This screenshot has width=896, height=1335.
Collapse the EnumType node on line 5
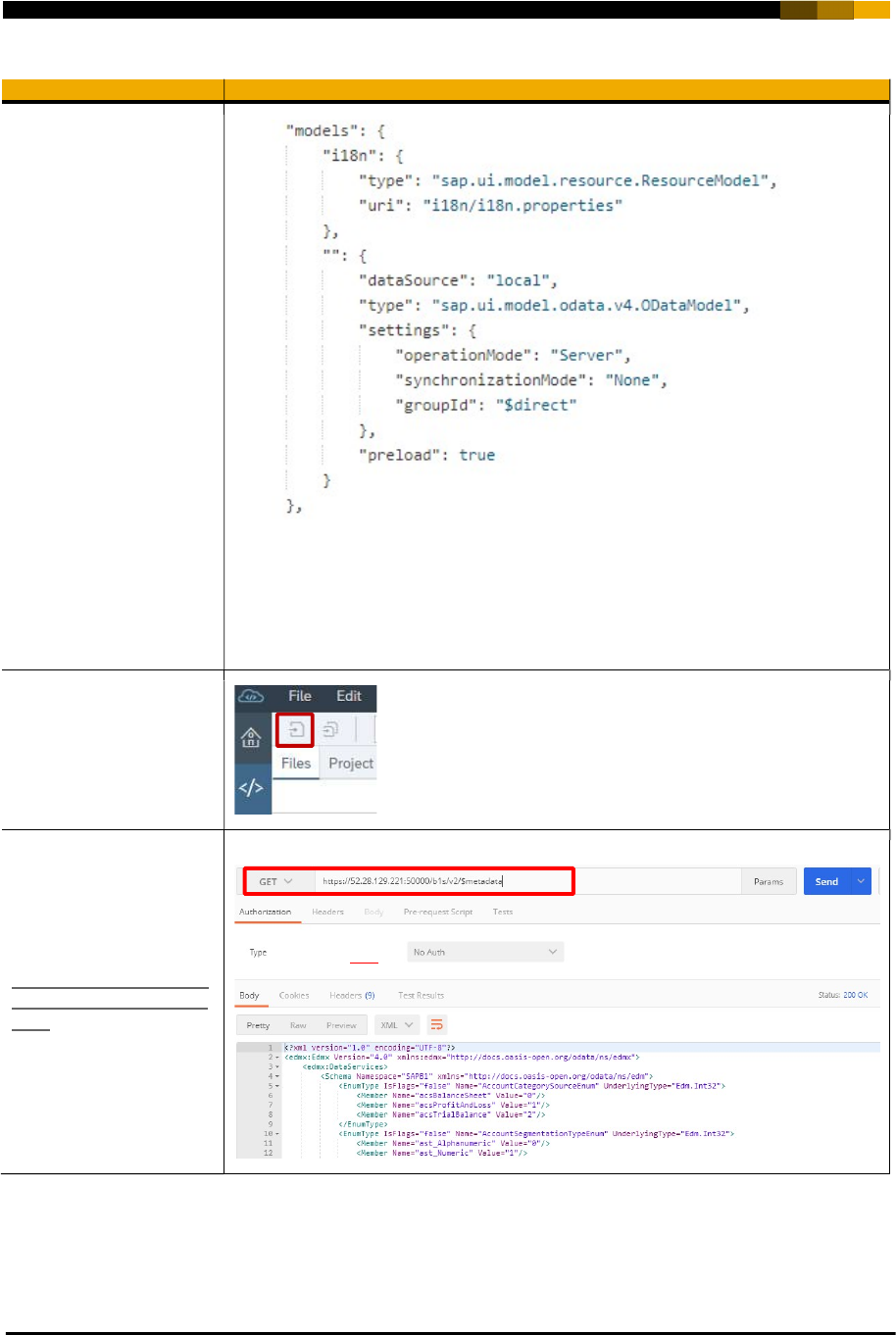279,1086
